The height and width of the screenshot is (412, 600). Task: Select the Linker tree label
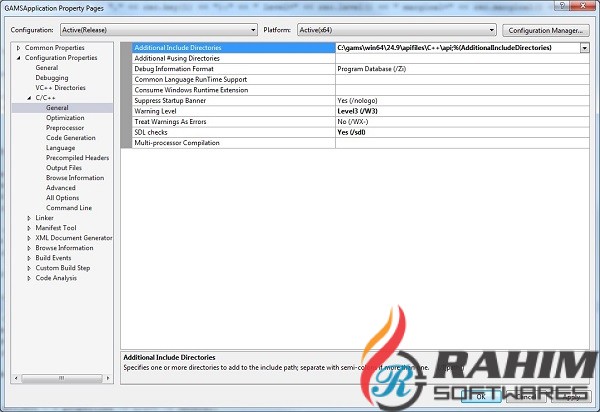44,218
